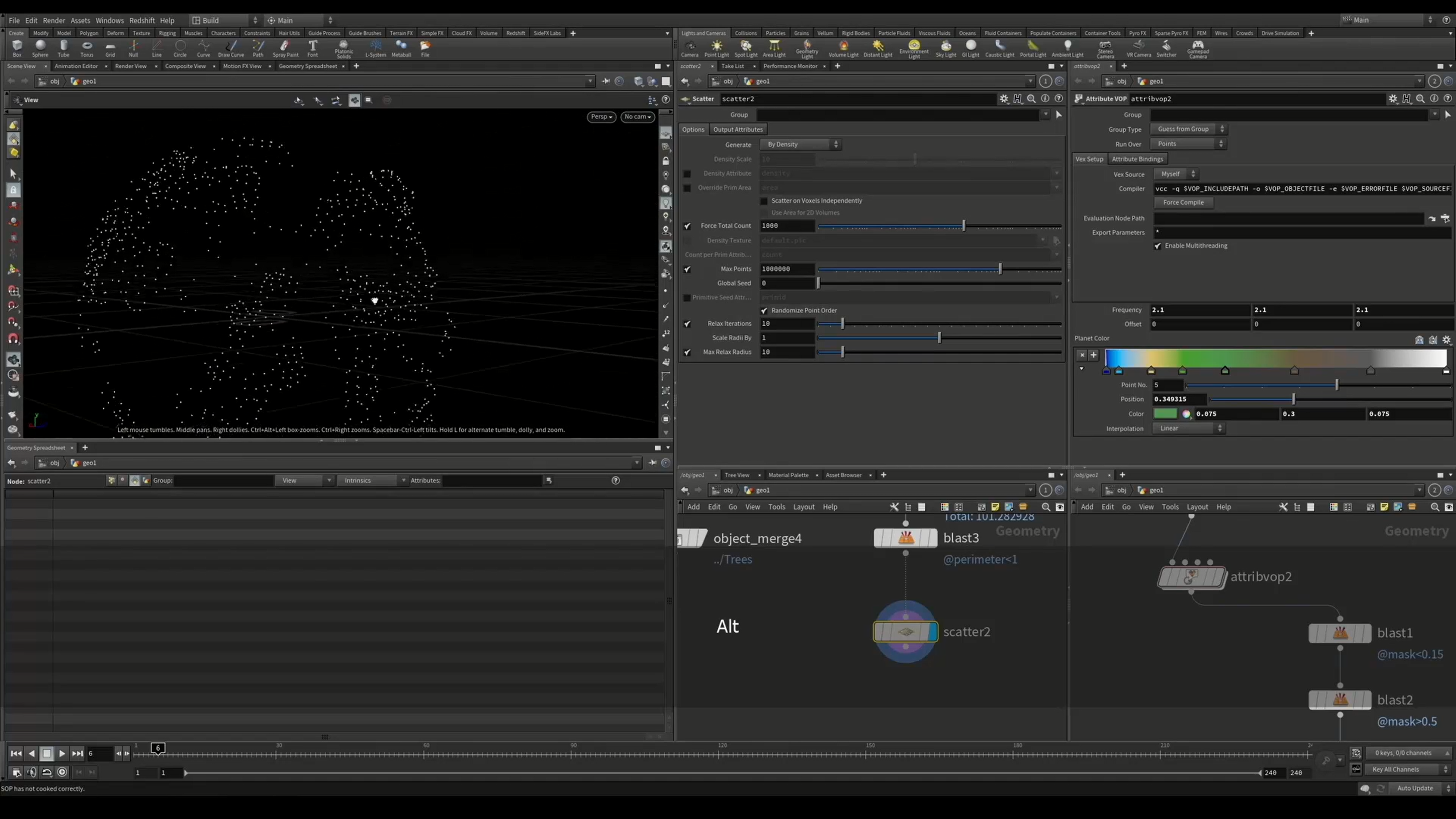Toggle the Force Total Count checkbox

click(x=687, y=226)
